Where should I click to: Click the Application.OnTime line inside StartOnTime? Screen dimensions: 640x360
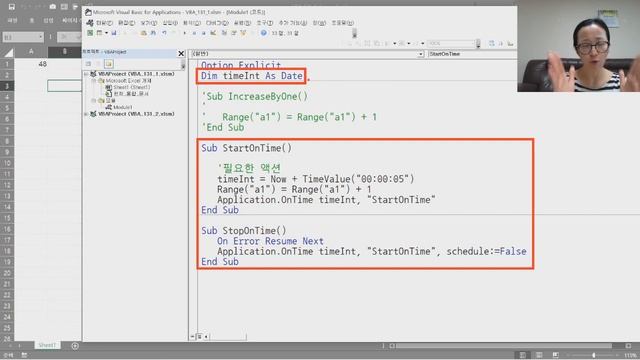(326, 200)
